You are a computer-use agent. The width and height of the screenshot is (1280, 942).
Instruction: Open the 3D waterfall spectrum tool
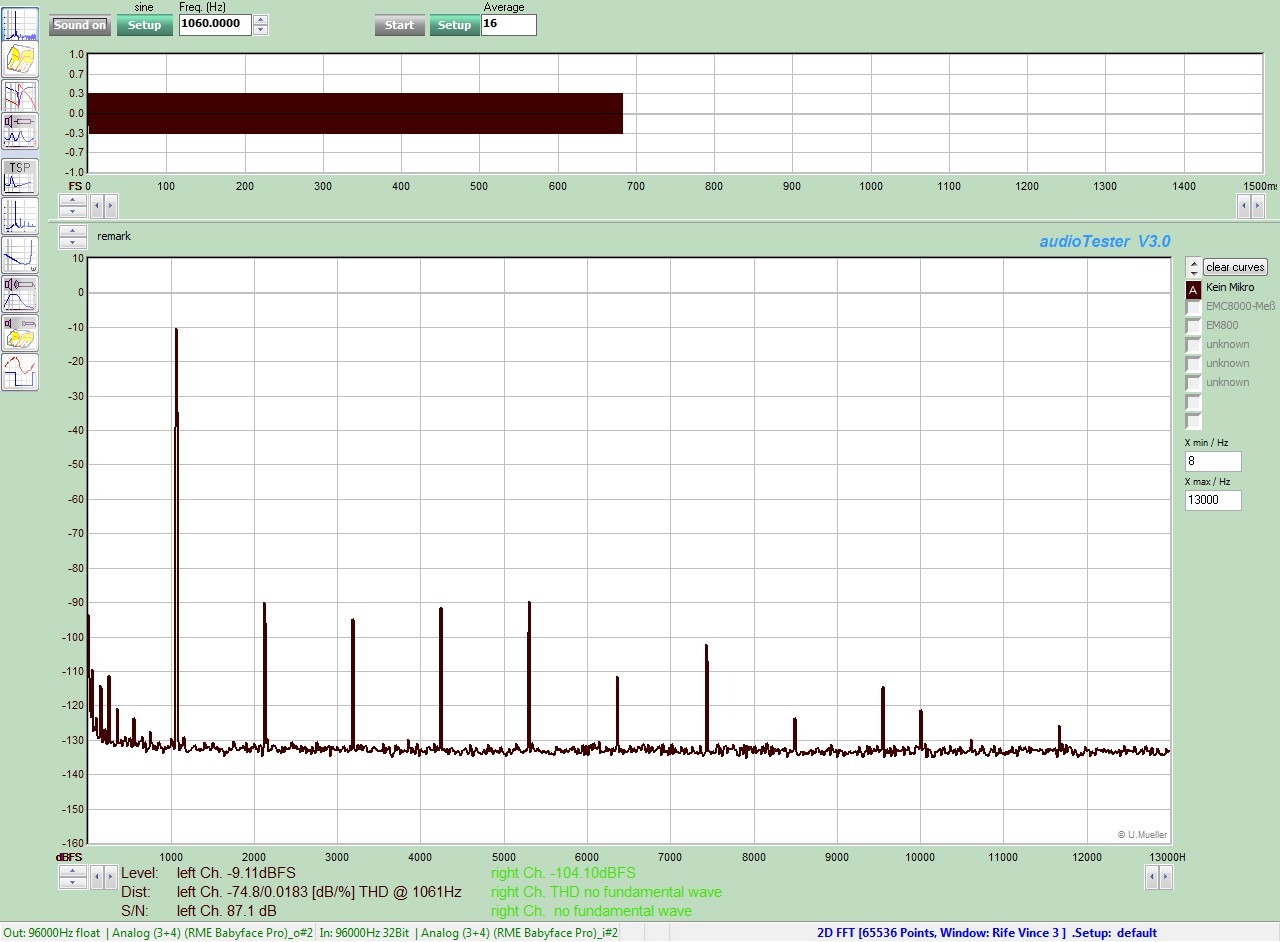(20, 60)
